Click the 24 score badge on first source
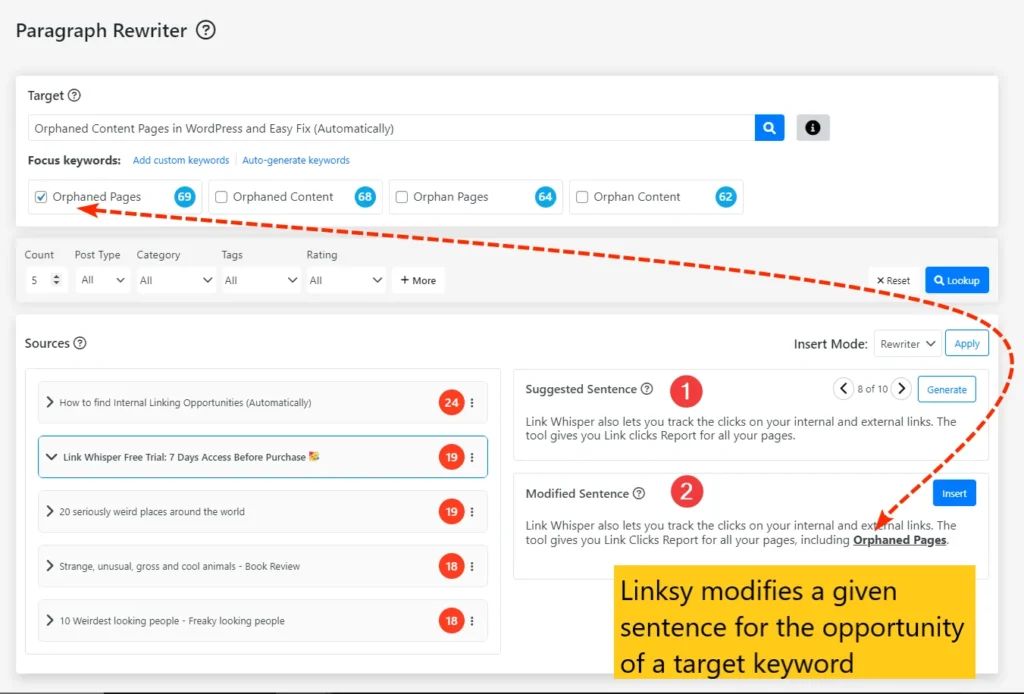The image size is (1024, 694). click(451, 403)
